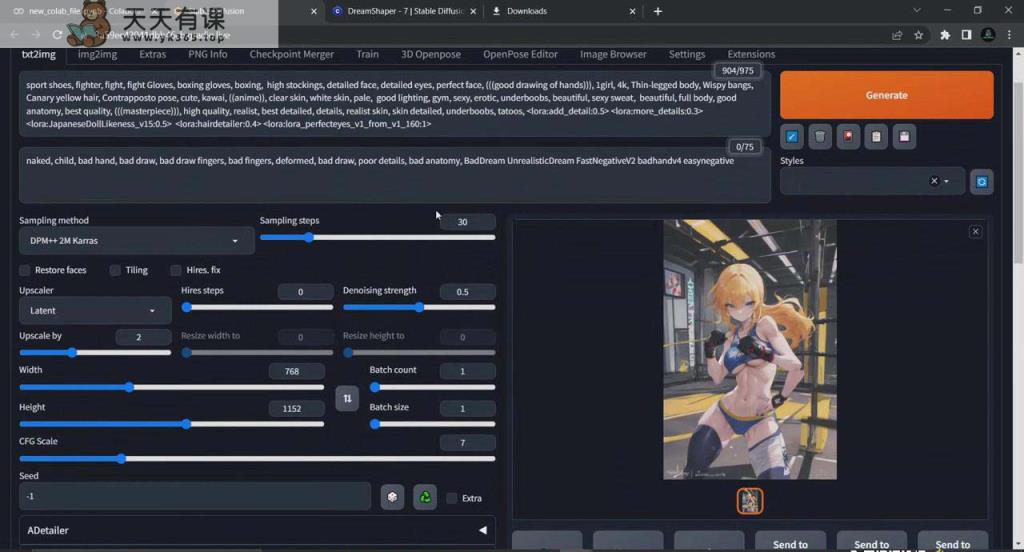
Task: Click the clipboard apply-styles icon
Action: click(876, 137)
